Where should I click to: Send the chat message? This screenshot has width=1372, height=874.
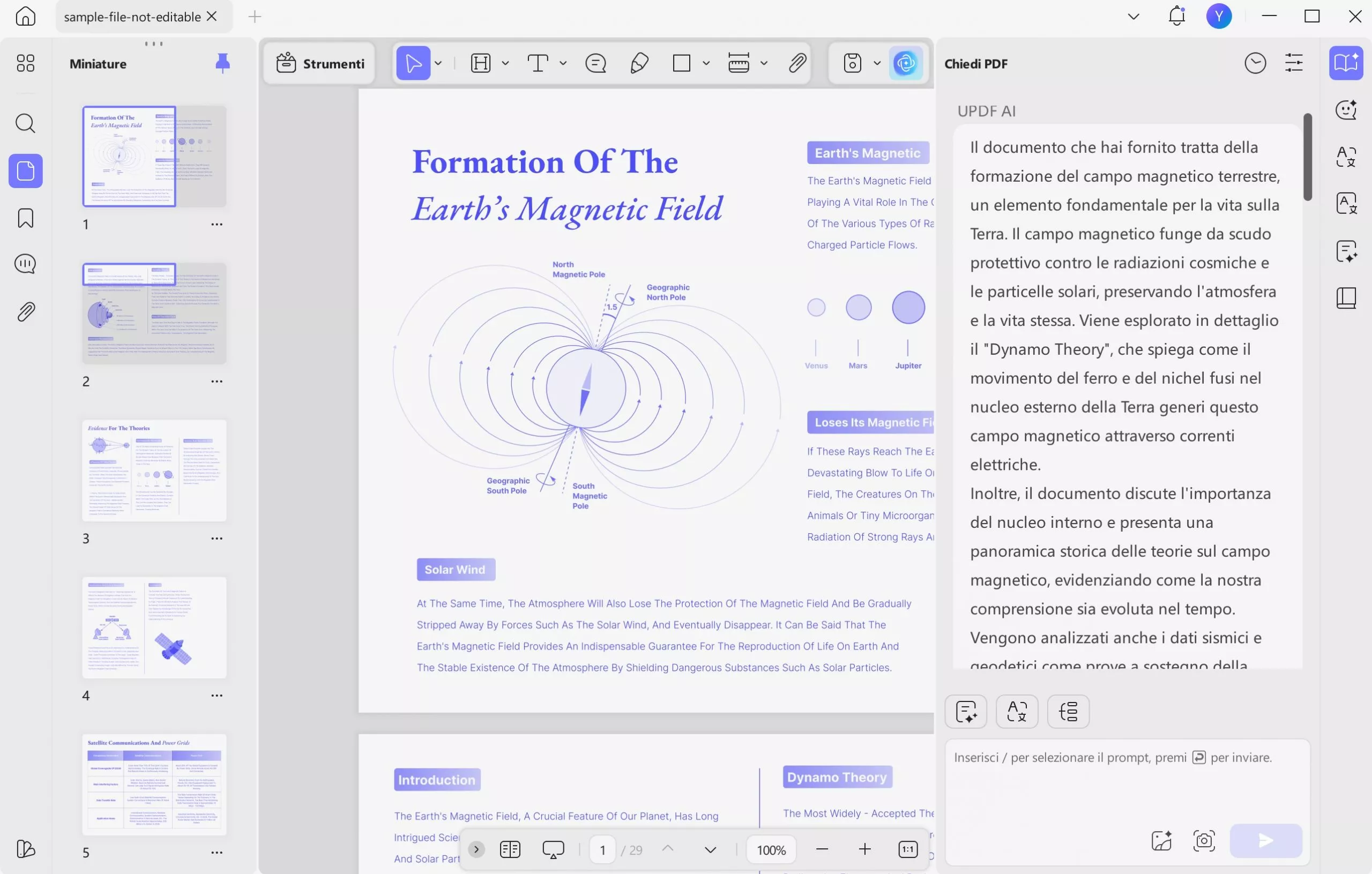coord(1265,840)
